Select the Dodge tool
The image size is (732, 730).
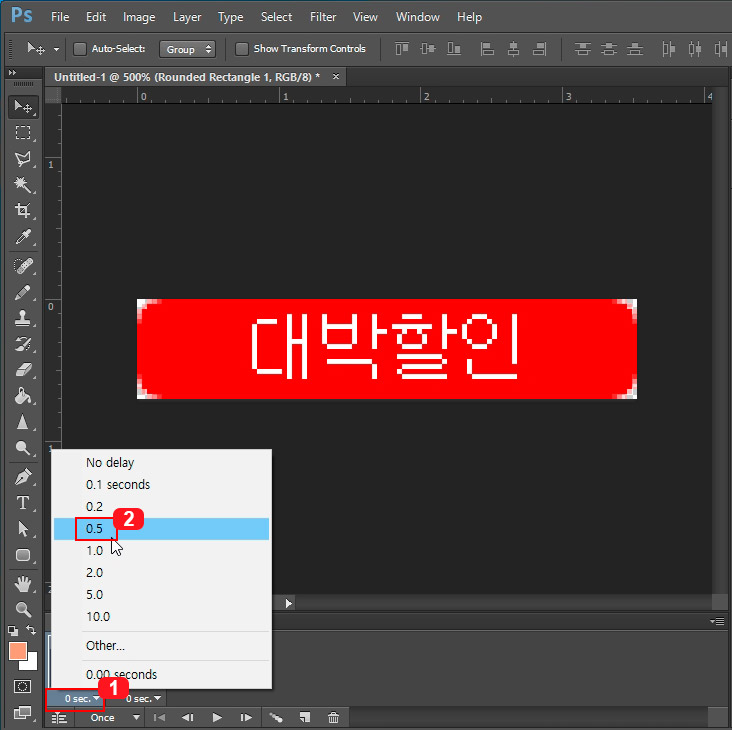[23, 448]
